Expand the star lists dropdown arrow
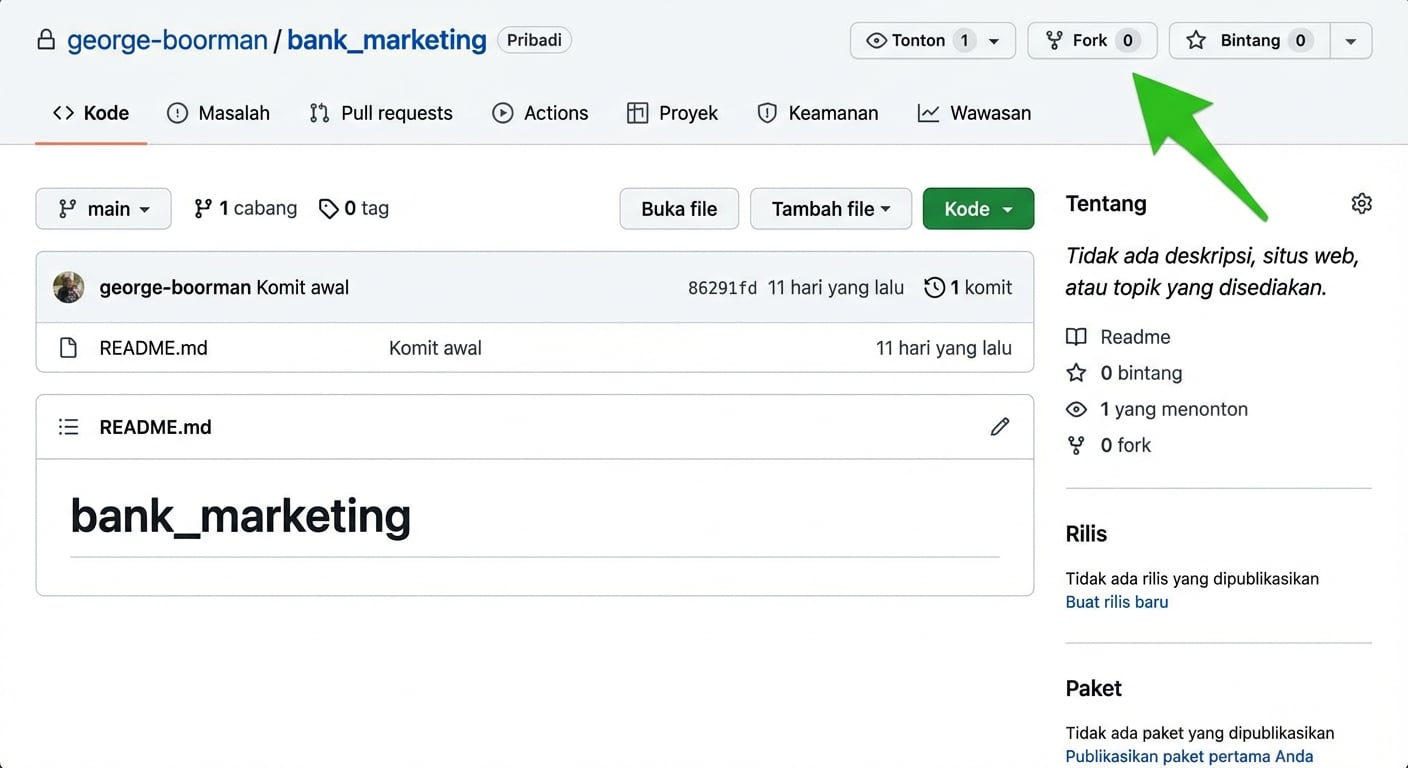1408x768 pixels. click(1351, 41)
